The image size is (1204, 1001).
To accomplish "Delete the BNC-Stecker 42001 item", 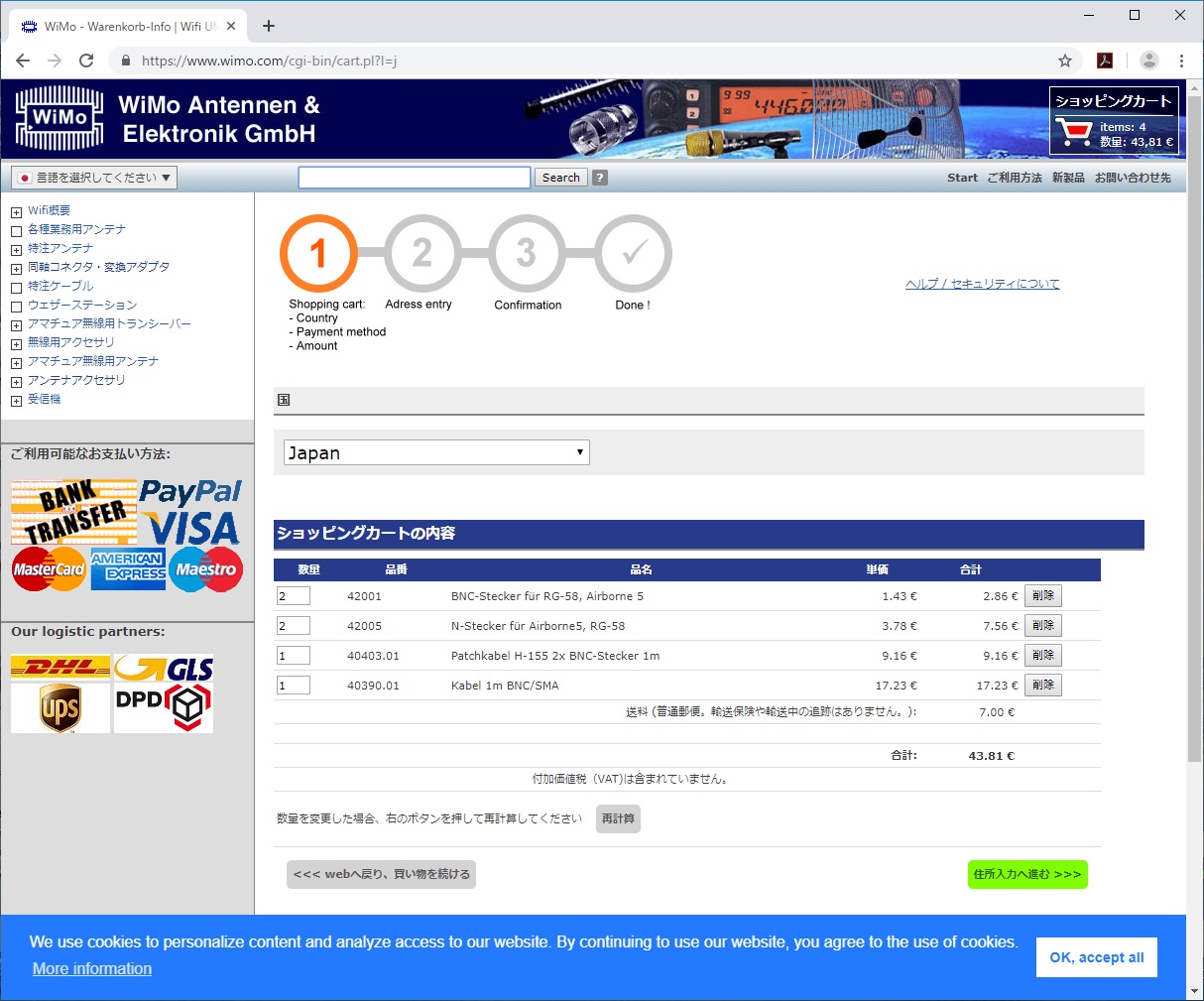I will point(1043,596).
